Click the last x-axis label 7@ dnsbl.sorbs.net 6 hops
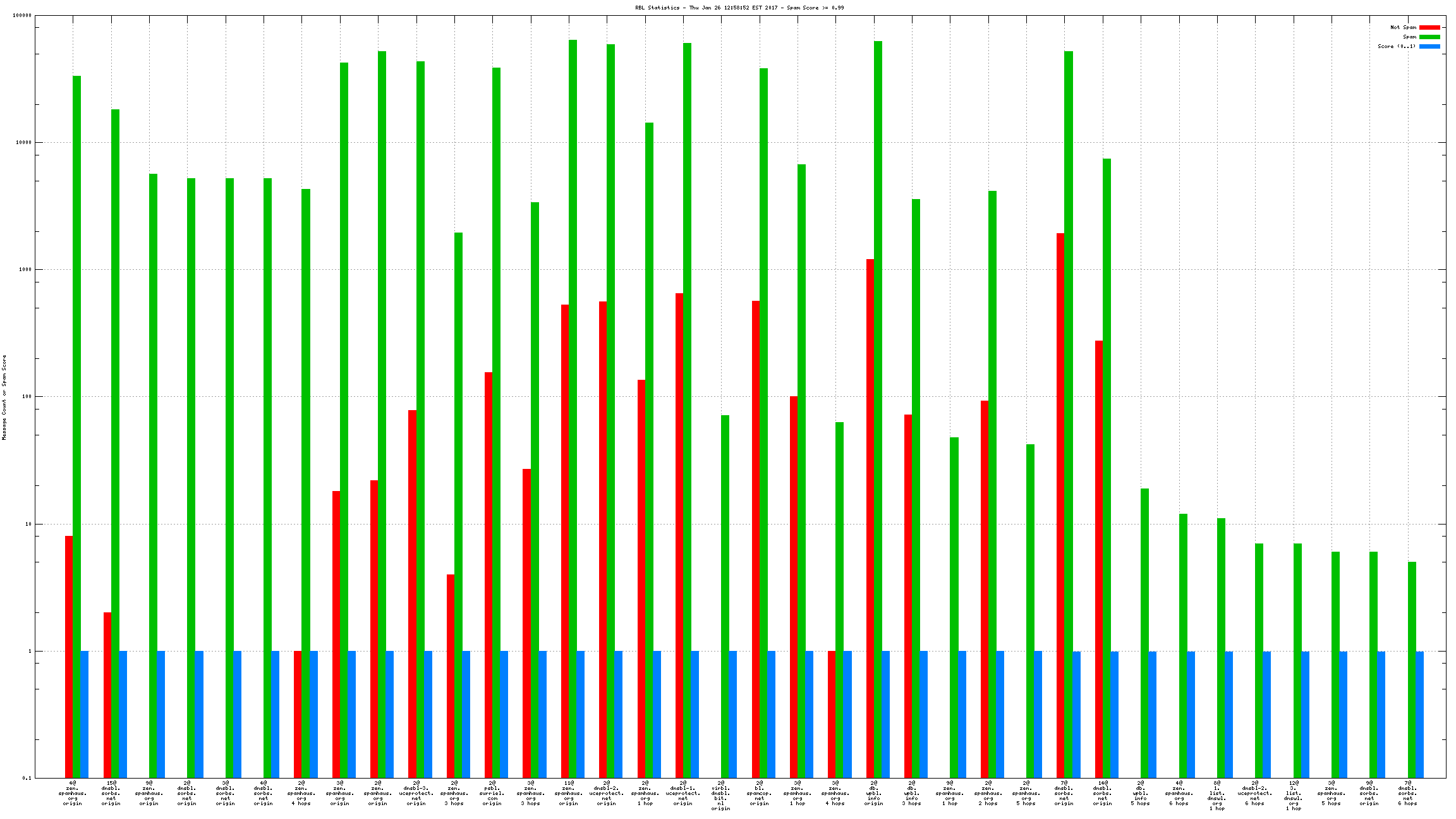Viewport: 1456px width, 819px height. pyautogui.click(x=1407, y=793)
